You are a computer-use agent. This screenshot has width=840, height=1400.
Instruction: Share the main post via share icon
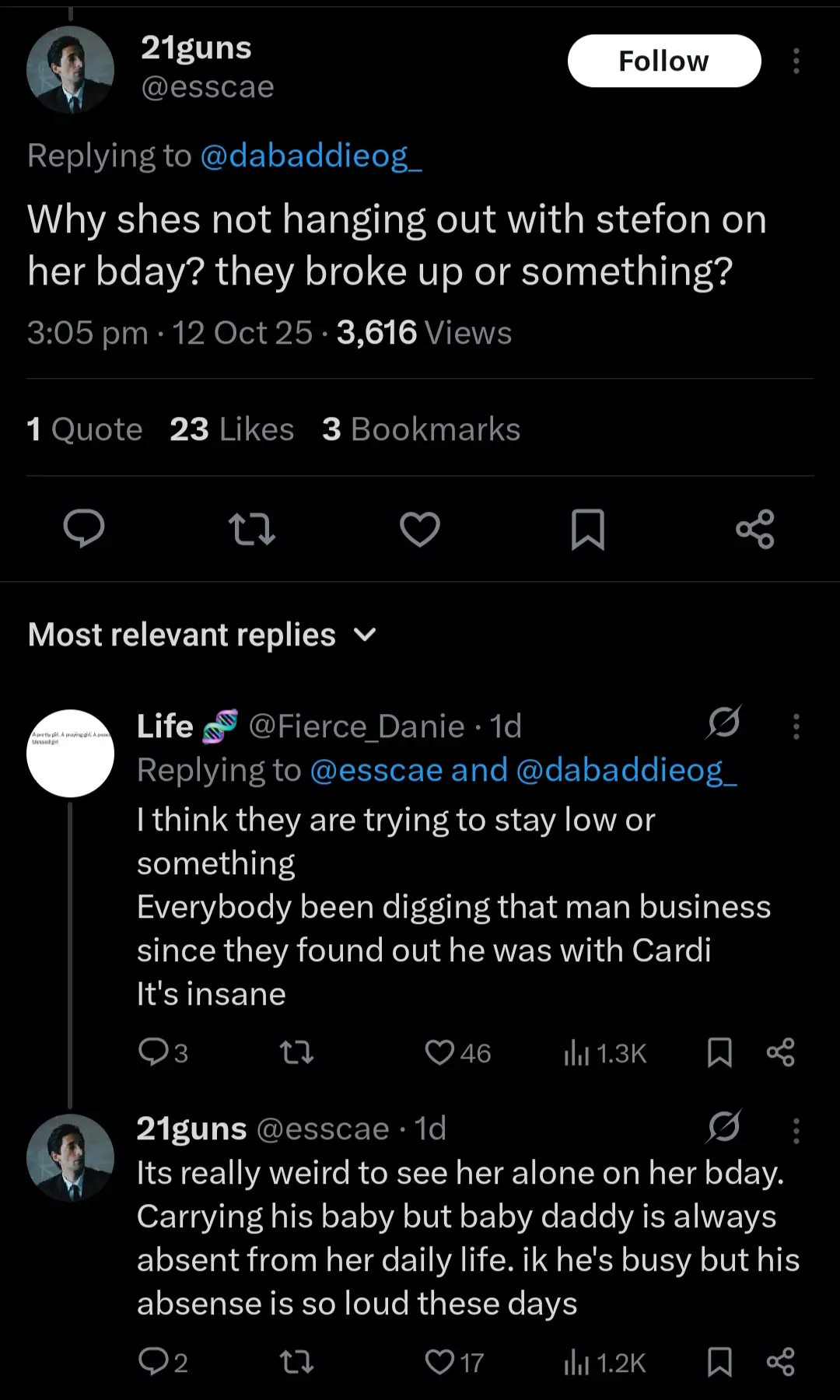click(x=755, y=529)
